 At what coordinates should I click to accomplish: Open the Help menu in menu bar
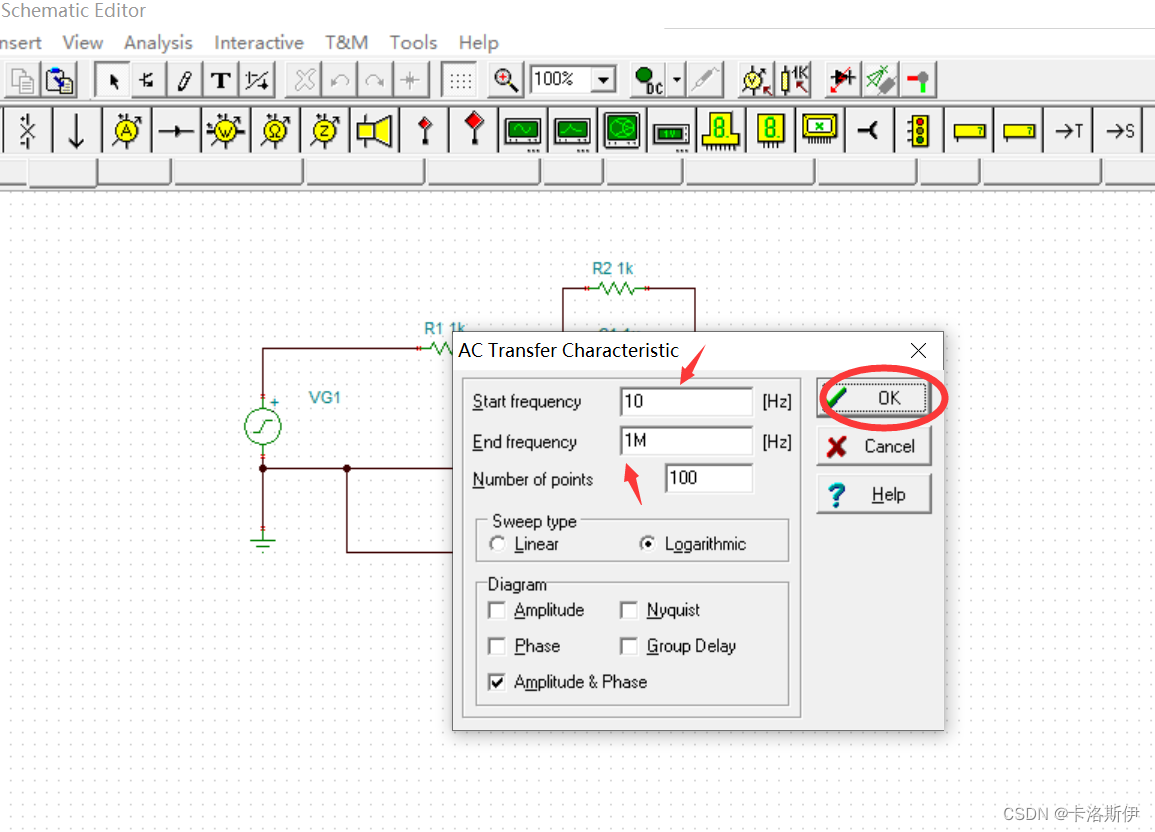(479, 43)
